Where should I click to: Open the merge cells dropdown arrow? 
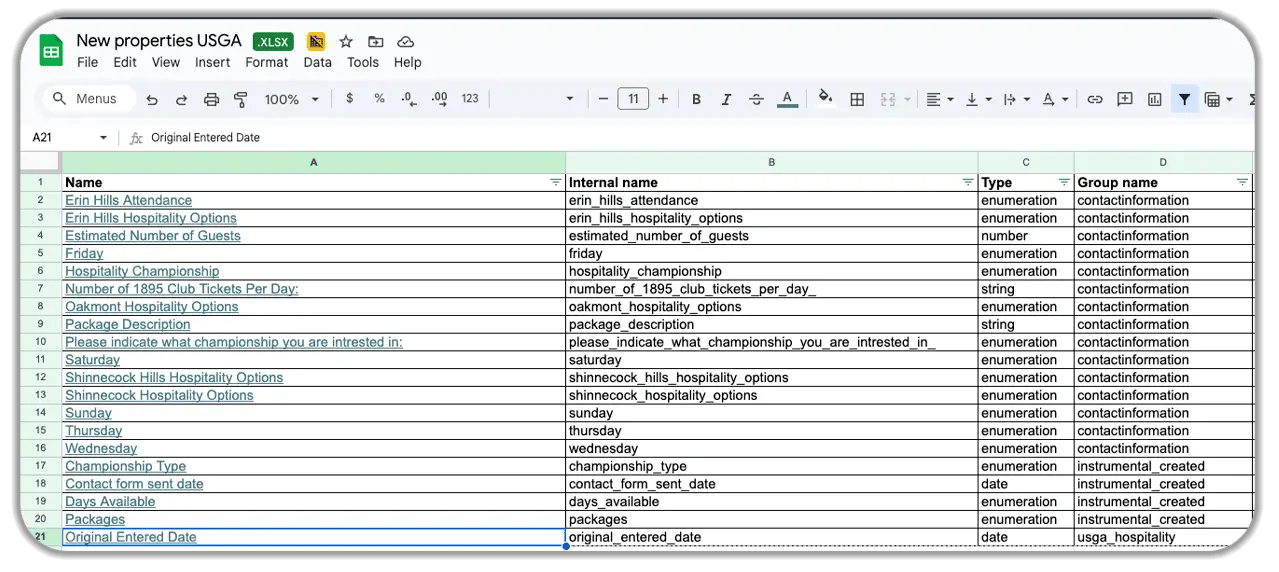[x=907, y=99]
